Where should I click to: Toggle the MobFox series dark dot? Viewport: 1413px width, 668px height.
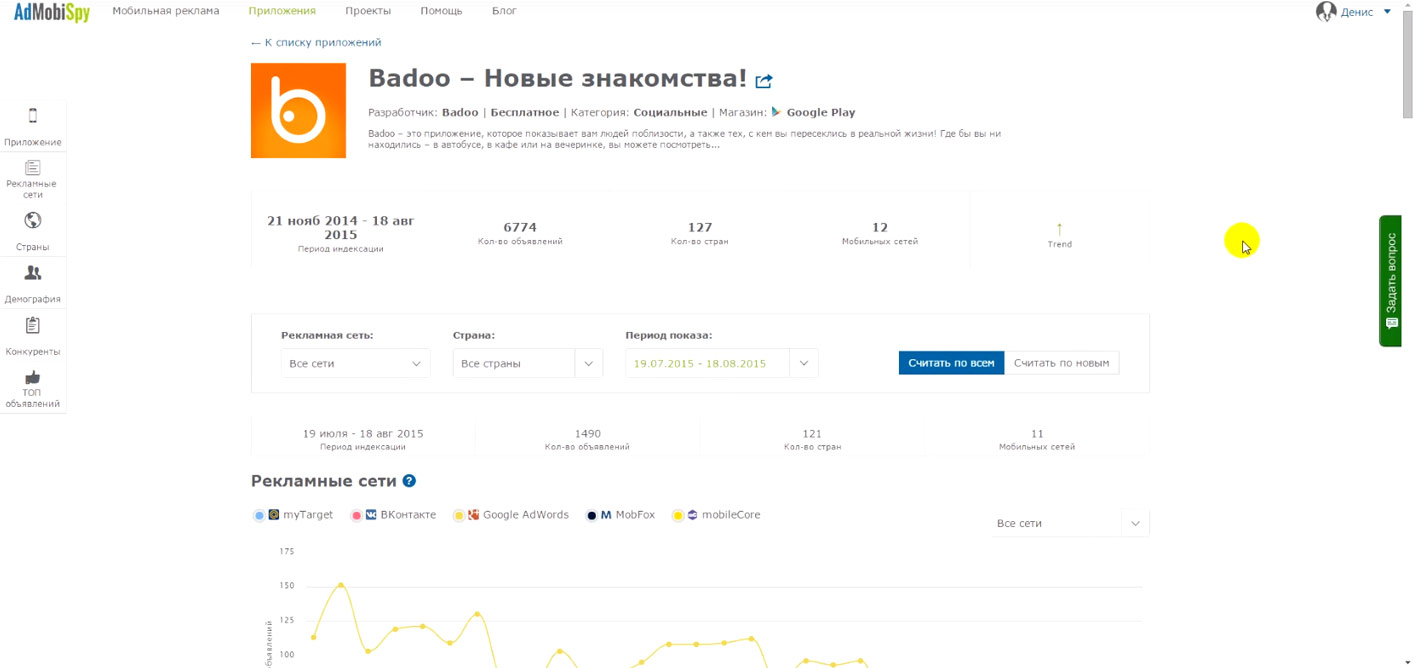592,516
